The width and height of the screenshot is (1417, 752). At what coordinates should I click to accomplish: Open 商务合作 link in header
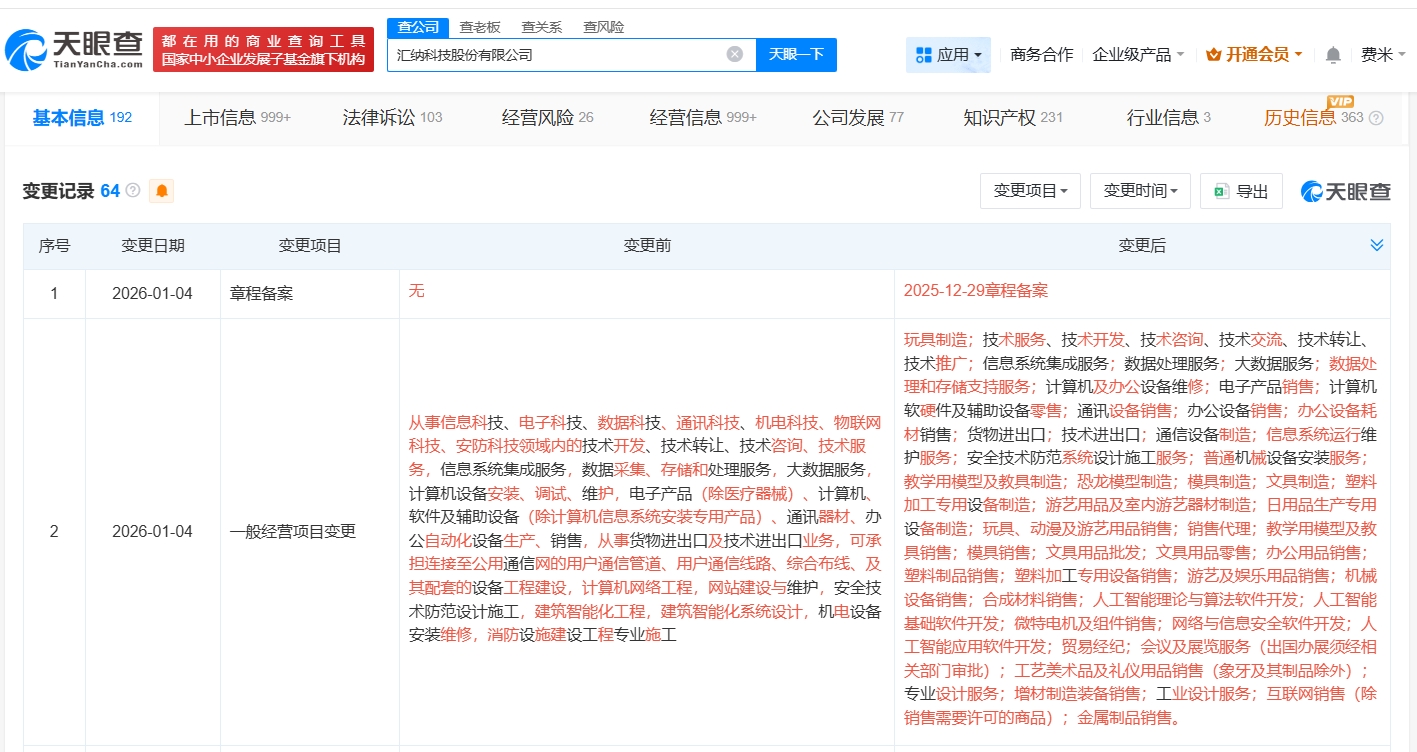click(1041, 55)
